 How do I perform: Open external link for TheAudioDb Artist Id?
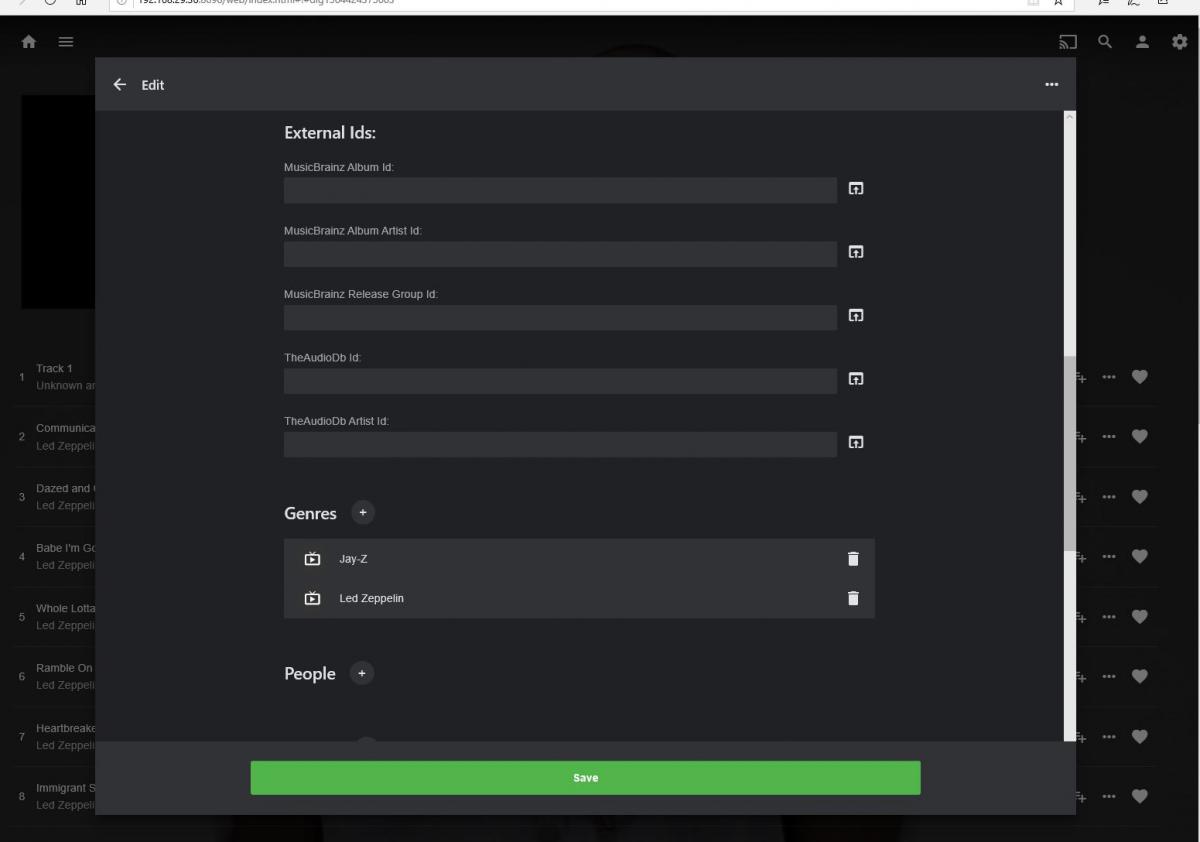click(856, 442)
